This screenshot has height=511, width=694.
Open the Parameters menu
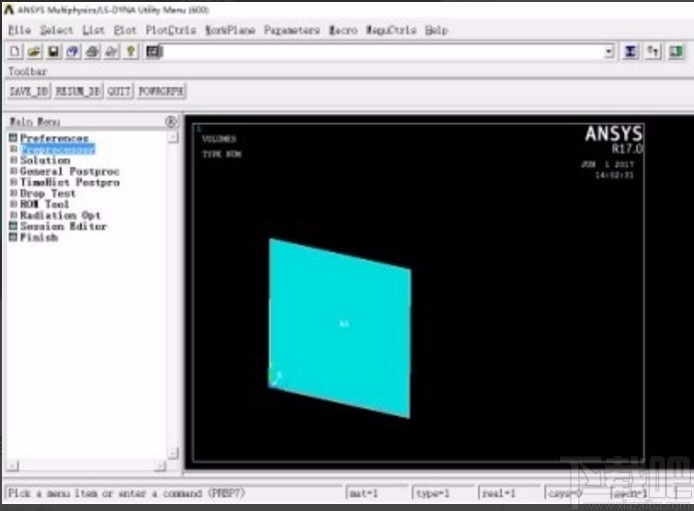click(x=292, y=30)
